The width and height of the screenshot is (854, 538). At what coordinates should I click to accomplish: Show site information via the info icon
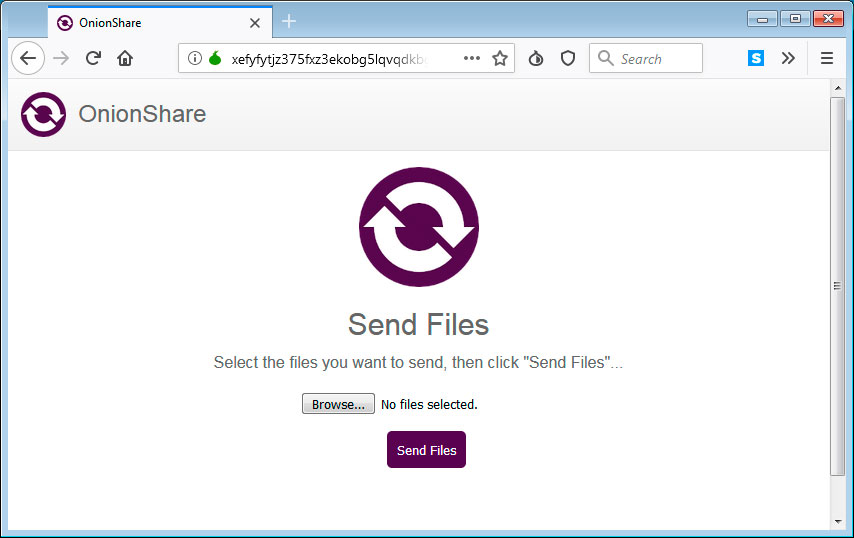(194, 58)
